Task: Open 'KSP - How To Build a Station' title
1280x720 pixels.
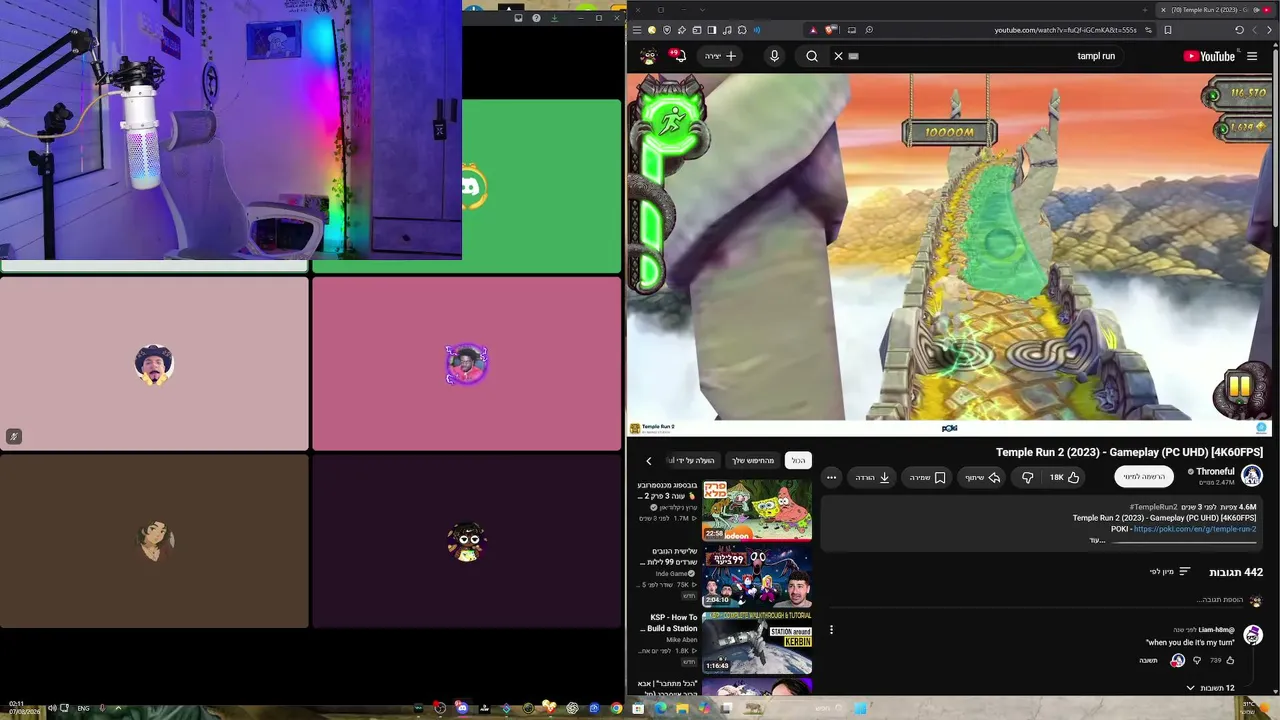Action: tap(672, 623)
